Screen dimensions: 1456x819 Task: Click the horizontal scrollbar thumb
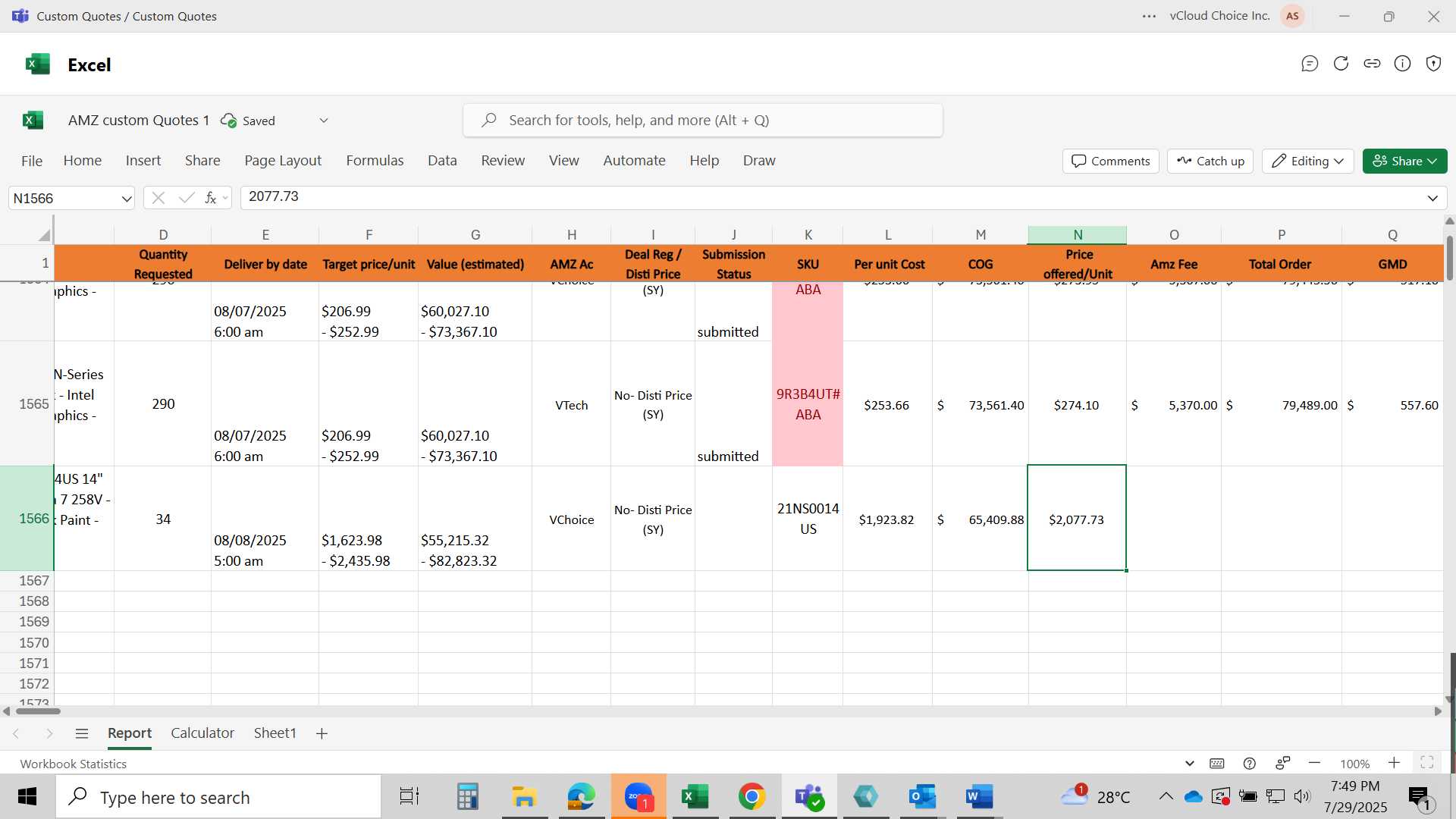38,711
